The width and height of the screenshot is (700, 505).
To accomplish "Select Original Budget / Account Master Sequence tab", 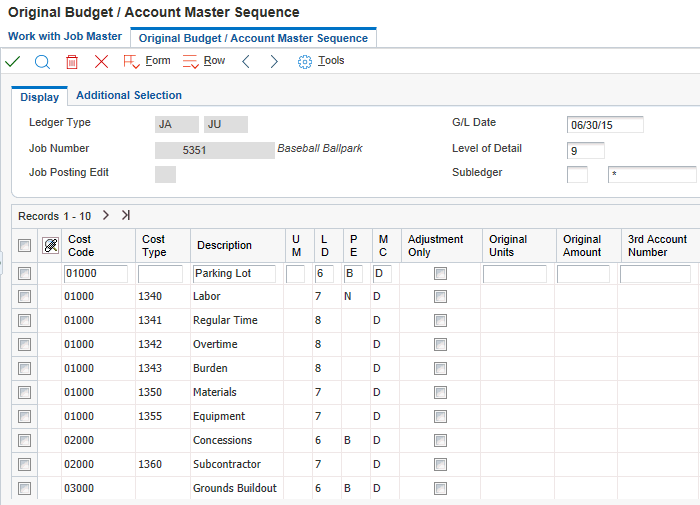I will click(x=253, y=38).
